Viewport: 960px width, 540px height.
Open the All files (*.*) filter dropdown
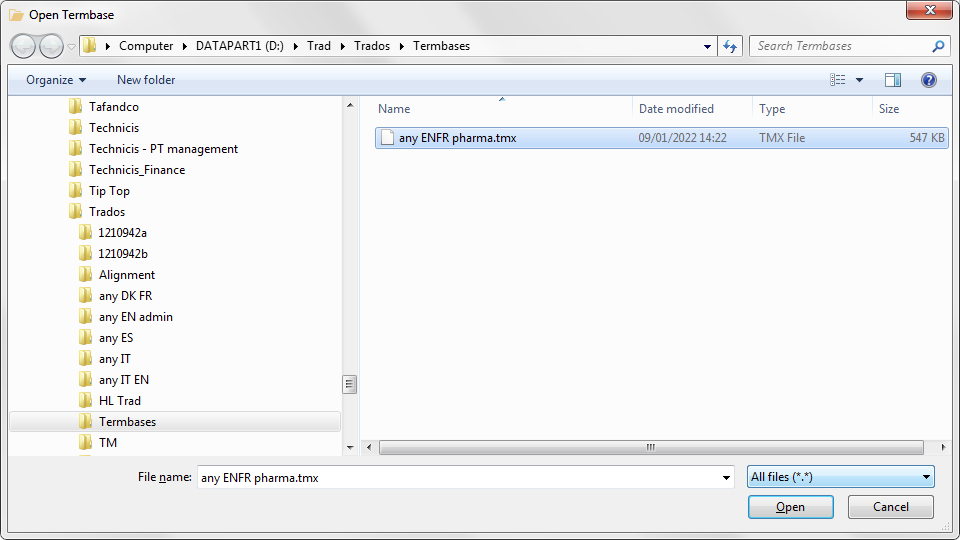[841, 477]
